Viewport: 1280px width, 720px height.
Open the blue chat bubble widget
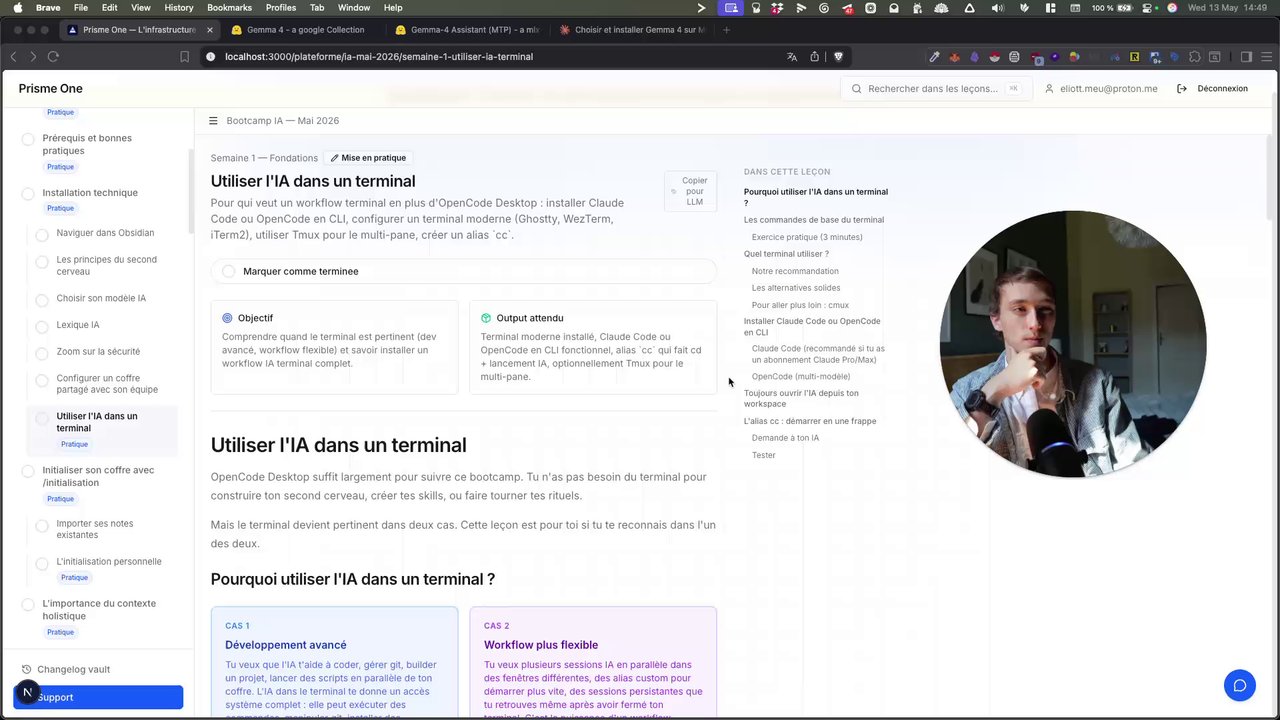click(1240, 685)
